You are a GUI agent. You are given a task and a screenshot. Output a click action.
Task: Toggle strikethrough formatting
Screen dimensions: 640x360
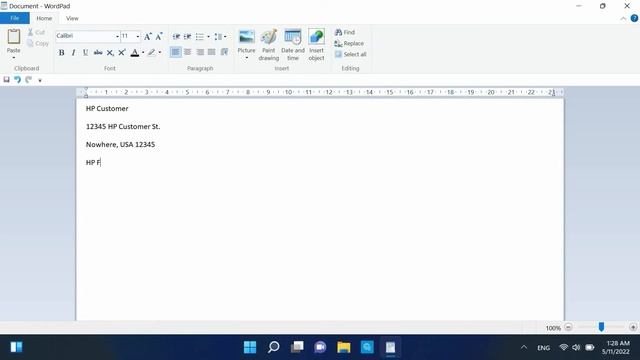(98, 53)
